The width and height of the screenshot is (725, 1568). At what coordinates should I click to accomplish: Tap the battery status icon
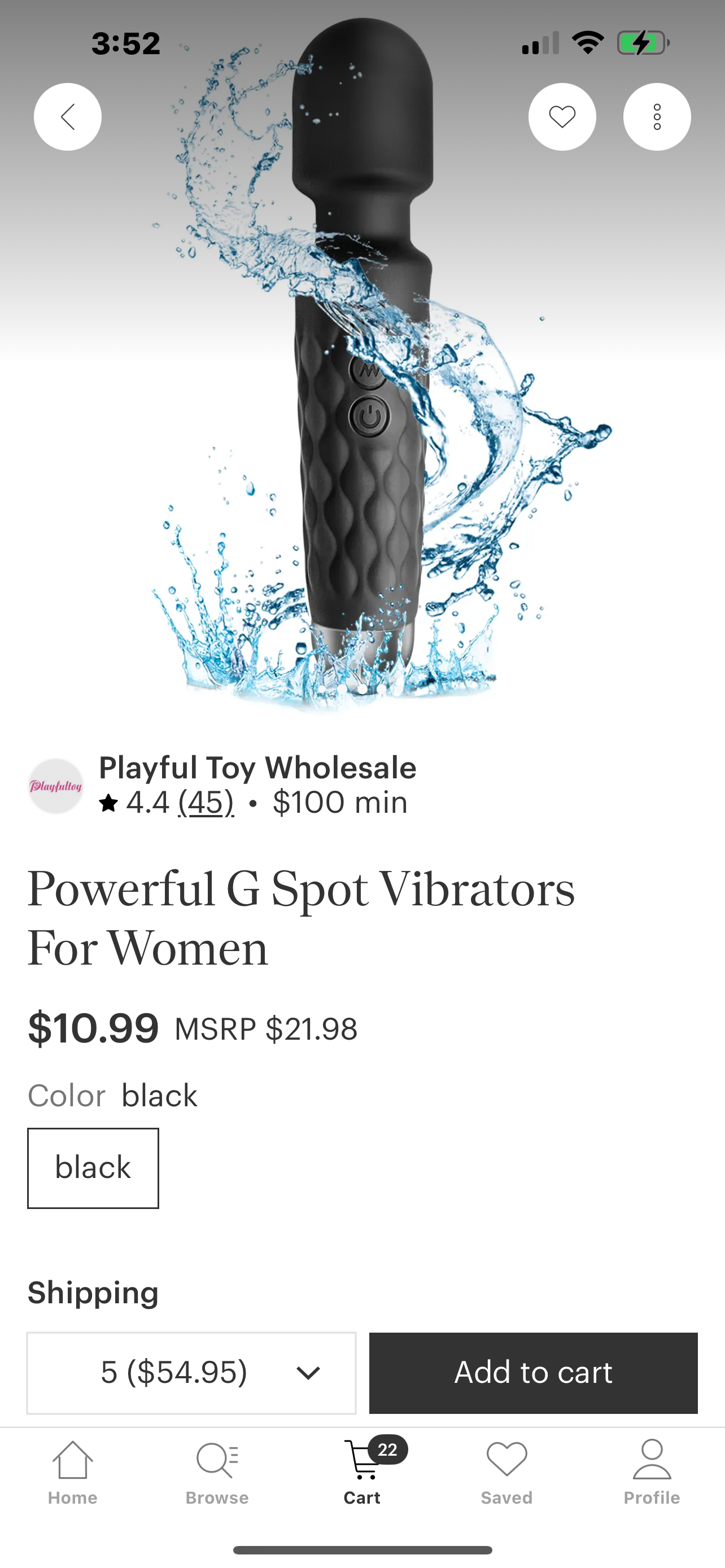[x=643, y=43]
